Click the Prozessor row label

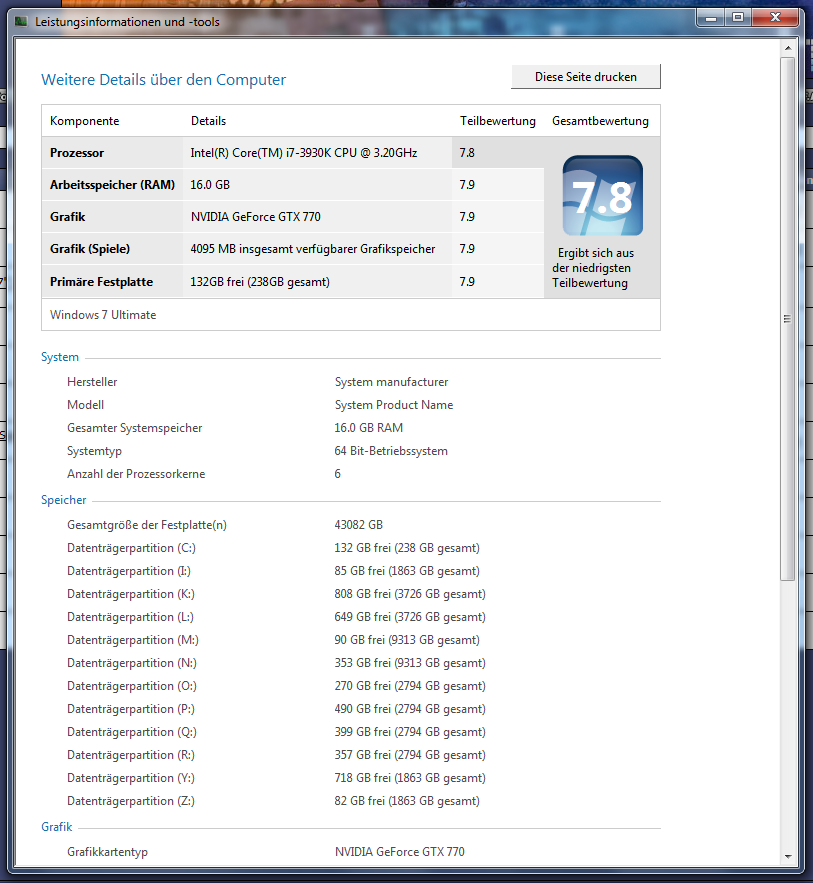click(77, 153)
